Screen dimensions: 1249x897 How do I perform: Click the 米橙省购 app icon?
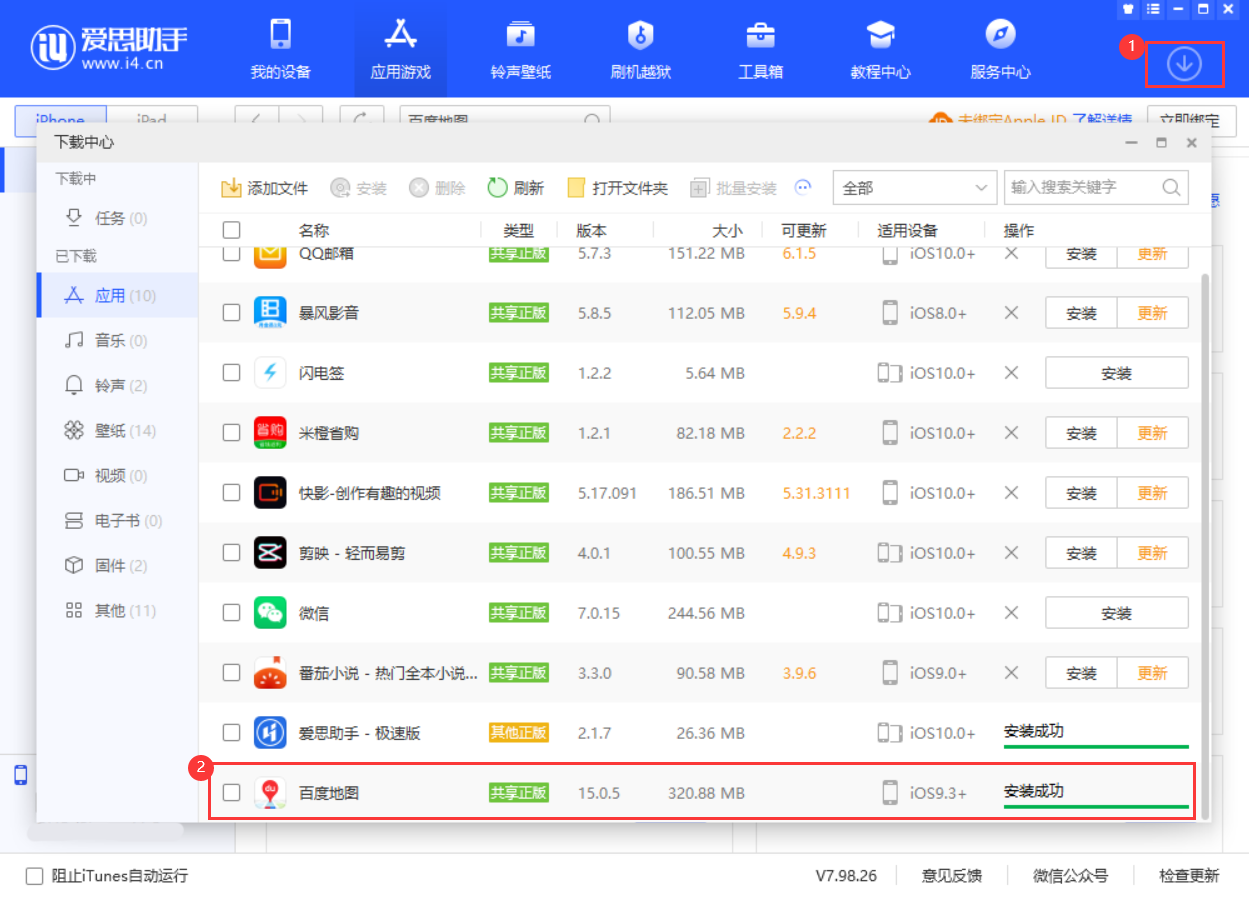pyautogui.click(x=270, y=433)
